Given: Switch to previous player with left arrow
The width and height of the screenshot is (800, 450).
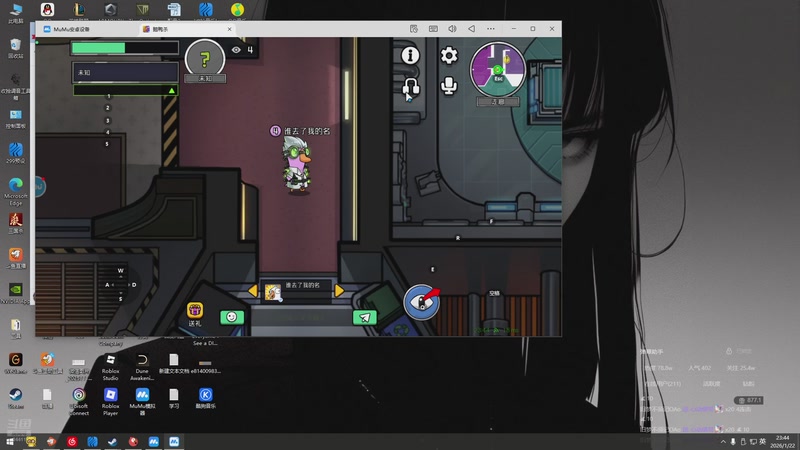Looking at the screenshot, I should (x=253, y=290).
